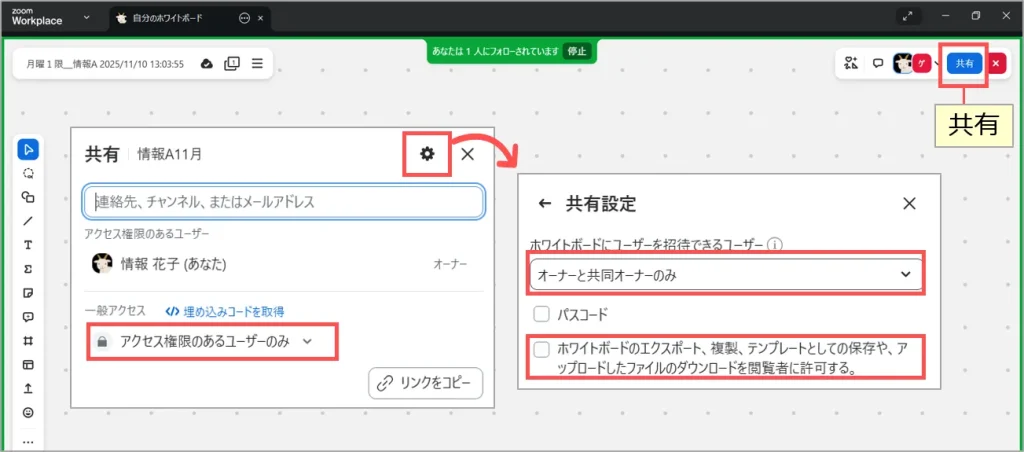The height and width of the screenshot is (452, 1024).
Task: Click the リンクをコピー button
Action: click(x=425, y=383)
